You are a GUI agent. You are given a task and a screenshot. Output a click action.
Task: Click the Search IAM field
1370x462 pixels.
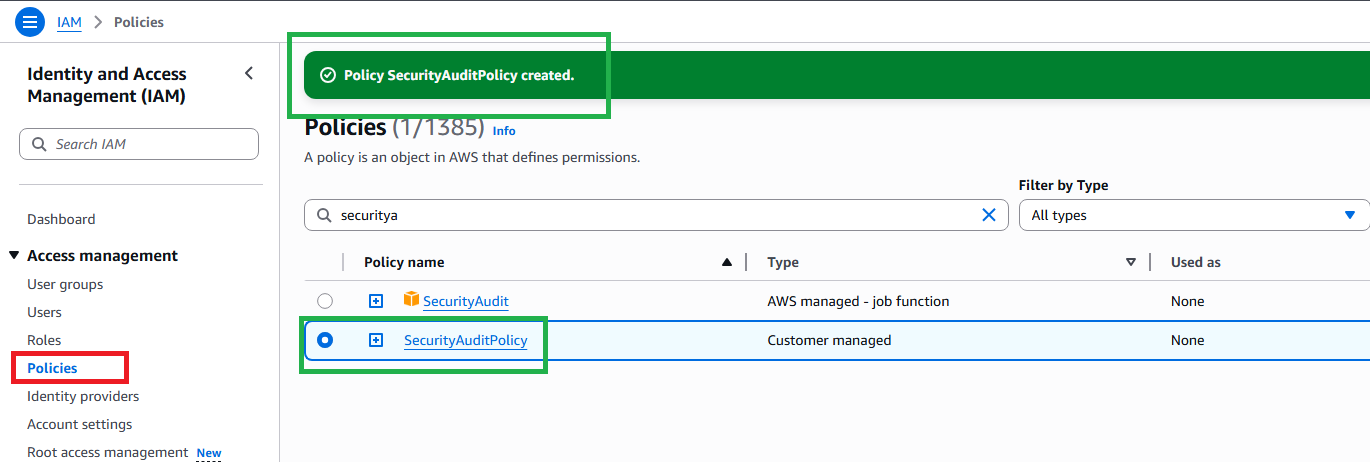(139, 144)
